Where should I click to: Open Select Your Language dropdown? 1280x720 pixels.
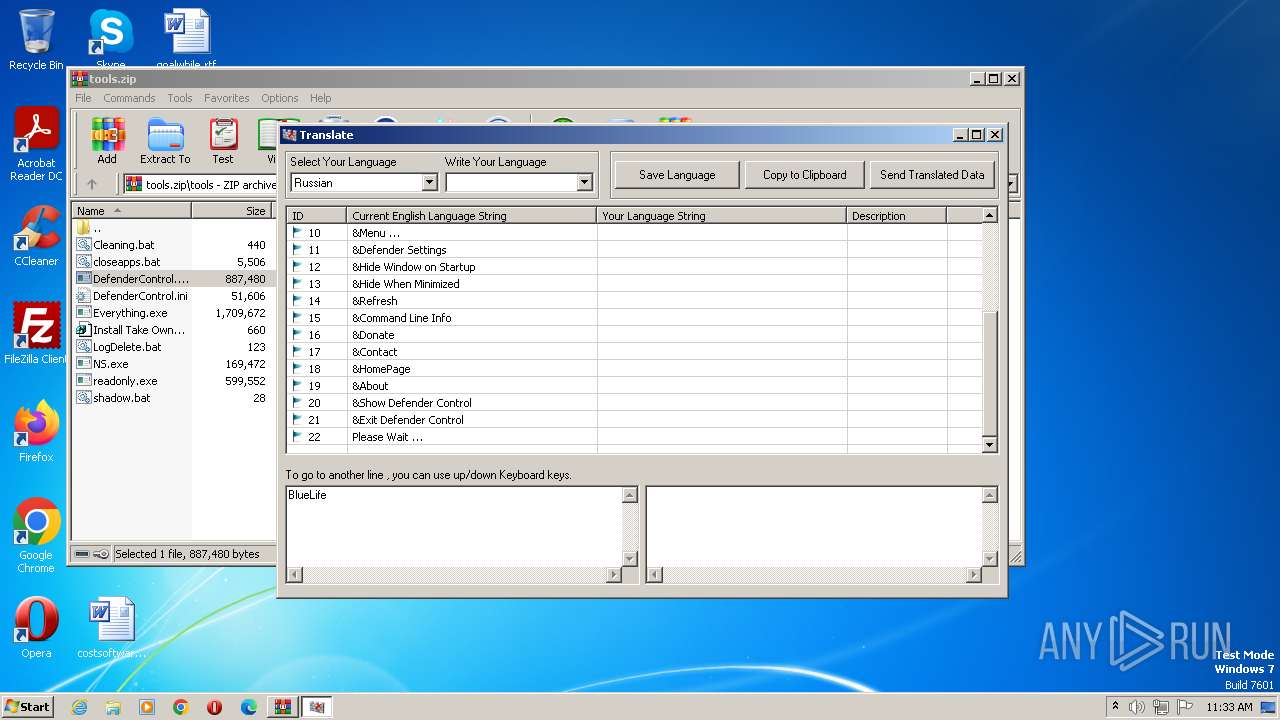click(429, 183)
